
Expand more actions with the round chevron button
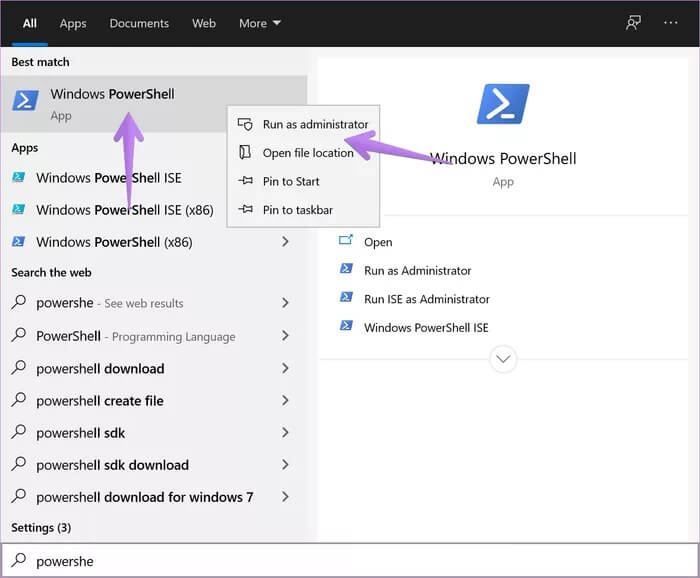point(503,359)
